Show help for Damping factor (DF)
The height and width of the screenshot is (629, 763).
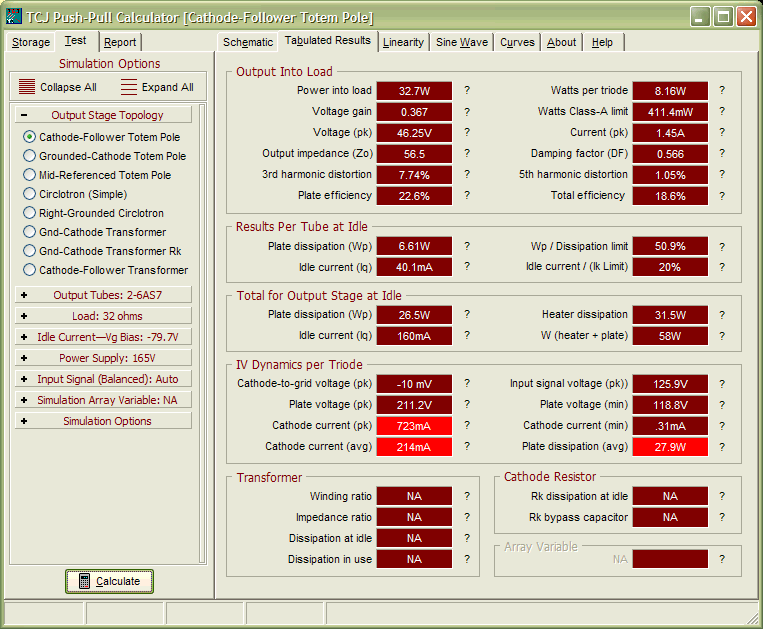[722, 154]
